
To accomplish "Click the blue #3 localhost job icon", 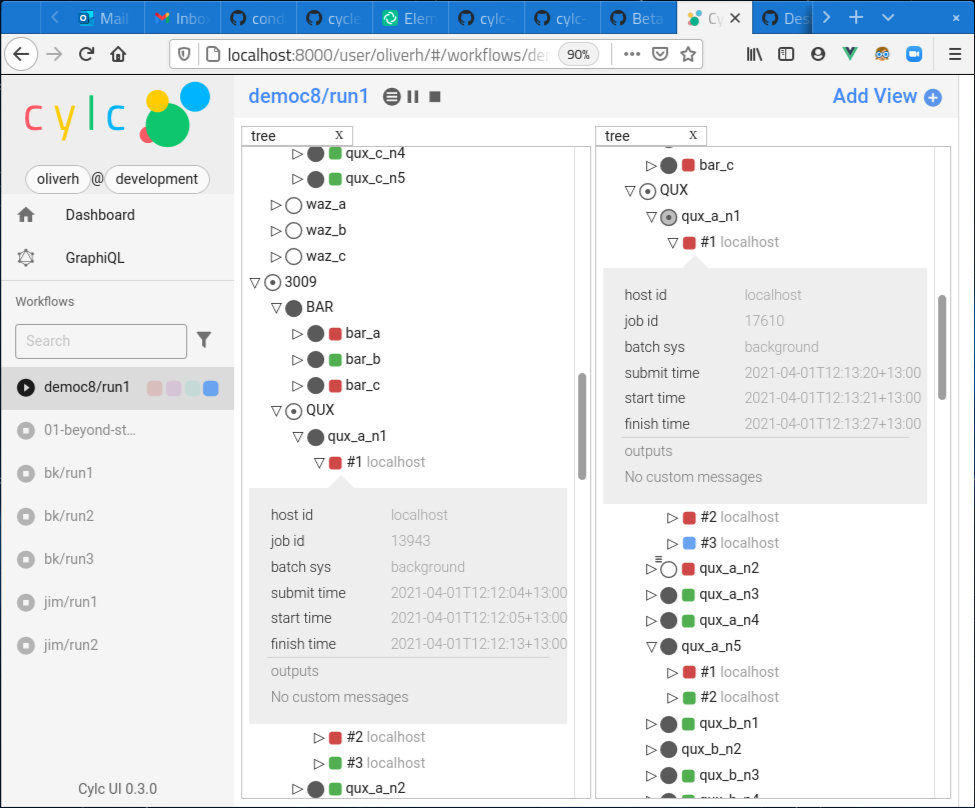I will pos(689,543).
